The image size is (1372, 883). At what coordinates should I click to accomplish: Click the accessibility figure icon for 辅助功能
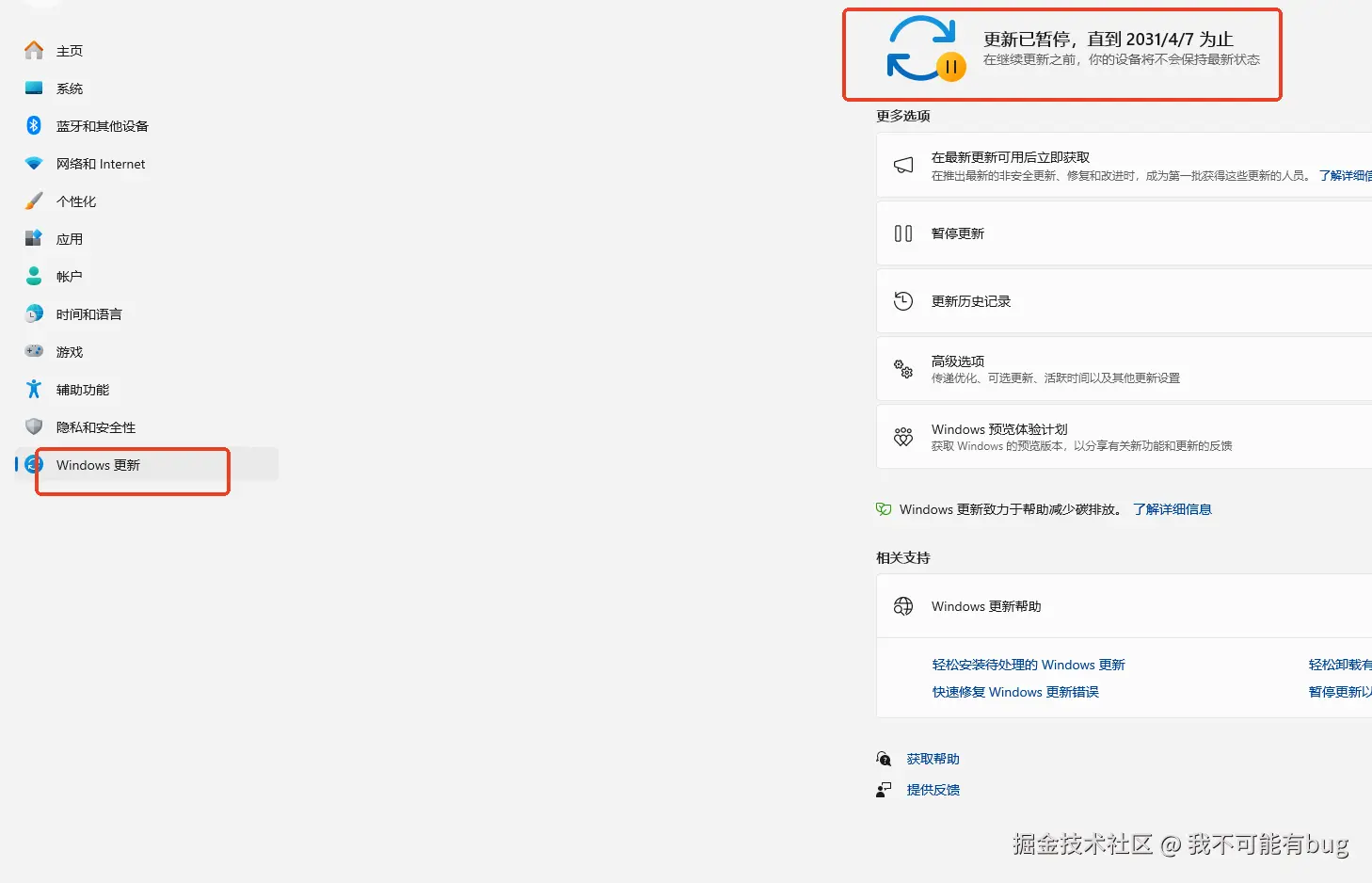pyautogui.click(x=34, y=389)
